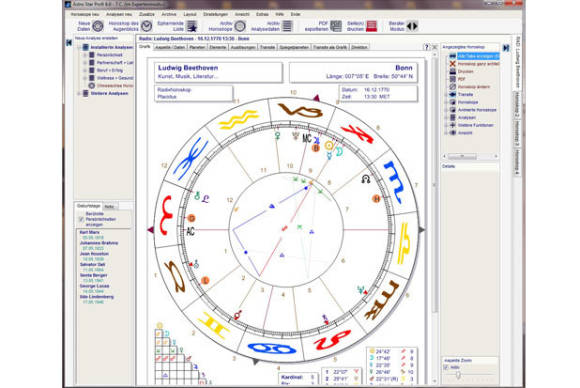
Task: Expand the Persönlichkeit analysis tree node
Action: [x=85, y=55]
